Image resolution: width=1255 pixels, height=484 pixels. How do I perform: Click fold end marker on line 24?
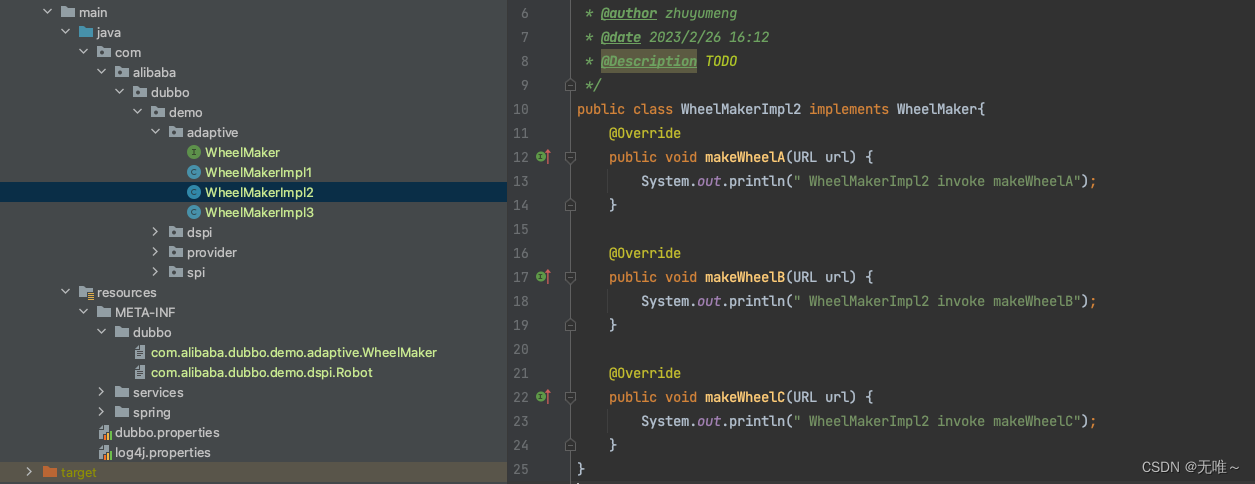(570, 445)
